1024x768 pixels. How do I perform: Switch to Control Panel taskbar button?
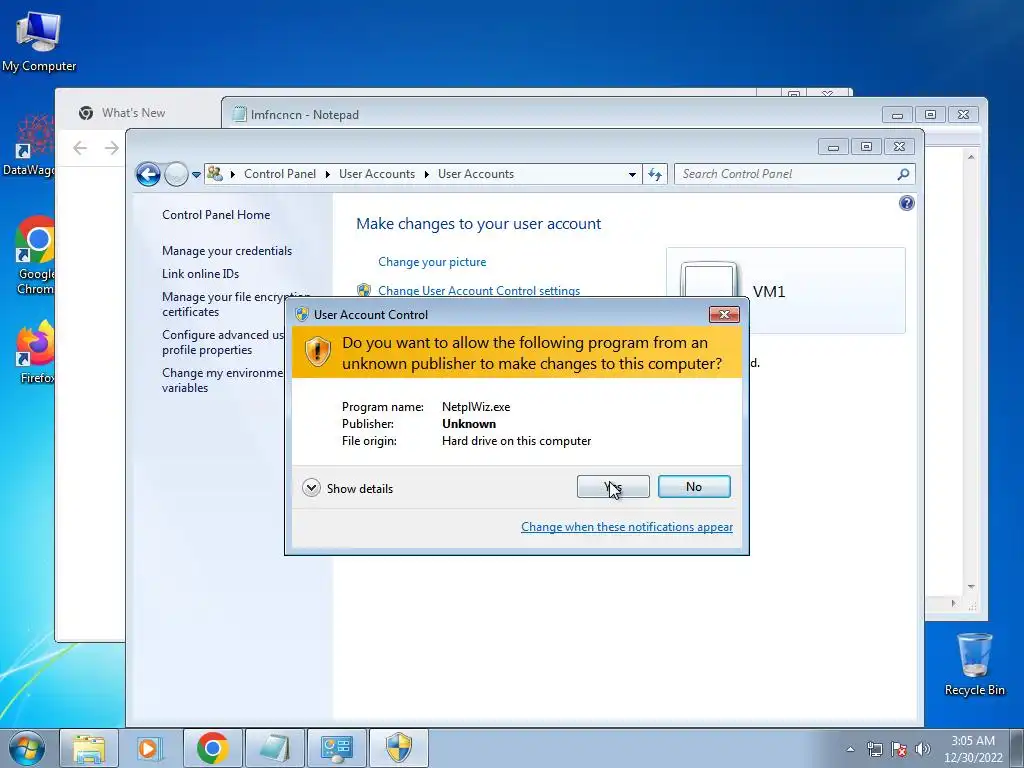click(336, 748)
